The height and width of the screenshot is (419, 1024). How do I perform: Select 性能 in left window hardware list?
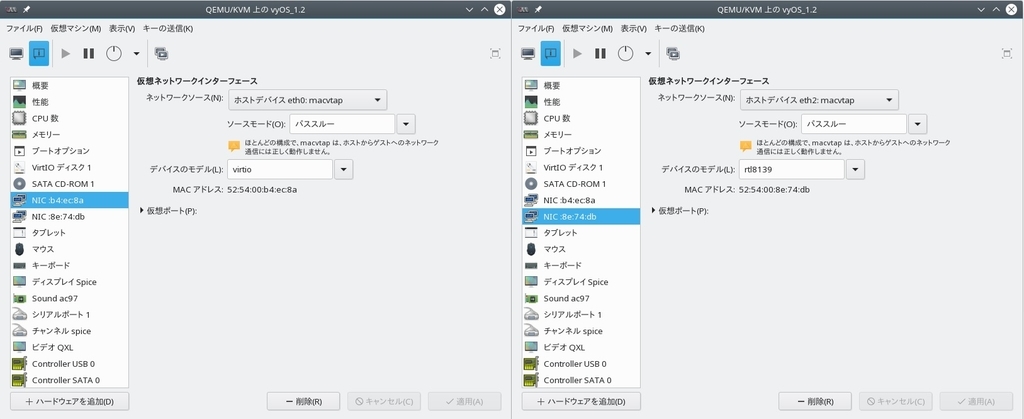[69, 102]
